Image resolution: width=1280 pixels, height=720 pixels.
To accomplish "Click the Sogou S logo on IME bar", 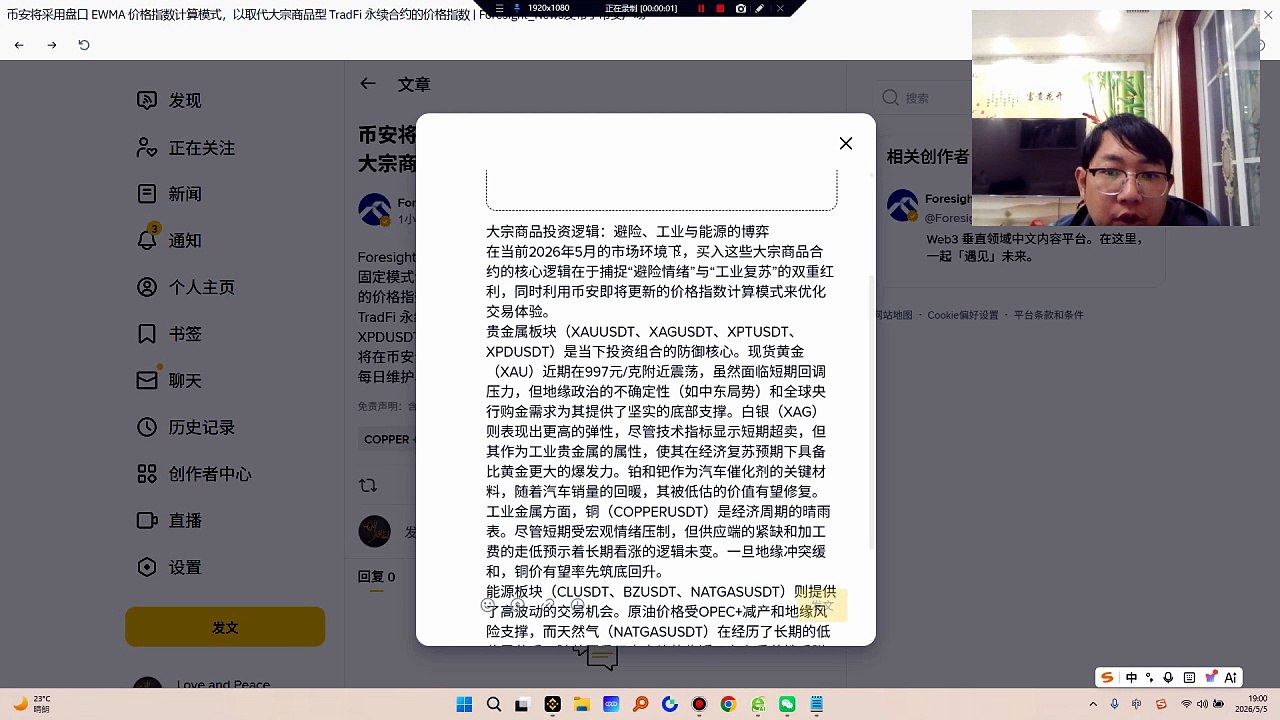I will tap(1107, 677).
